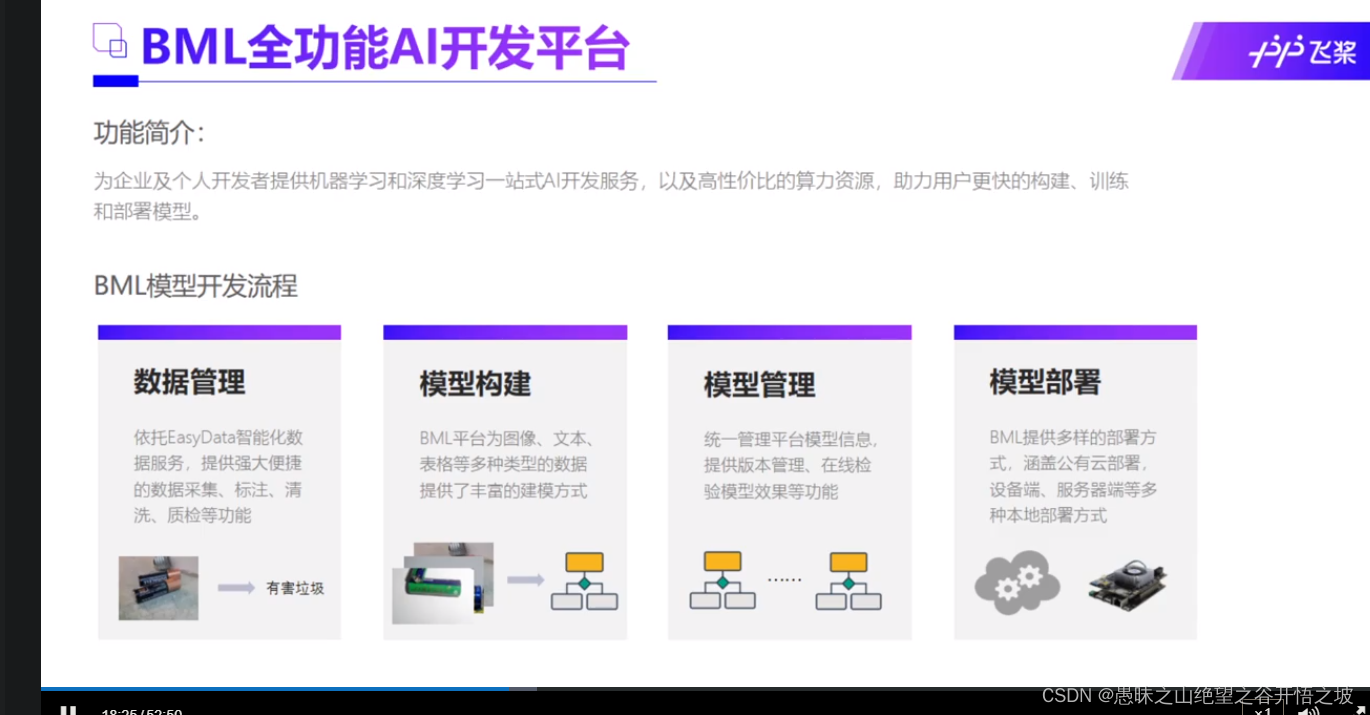The image size is (1370, 715).
Task: Click the hardware device board image
Action: [x=1128, y=586]
